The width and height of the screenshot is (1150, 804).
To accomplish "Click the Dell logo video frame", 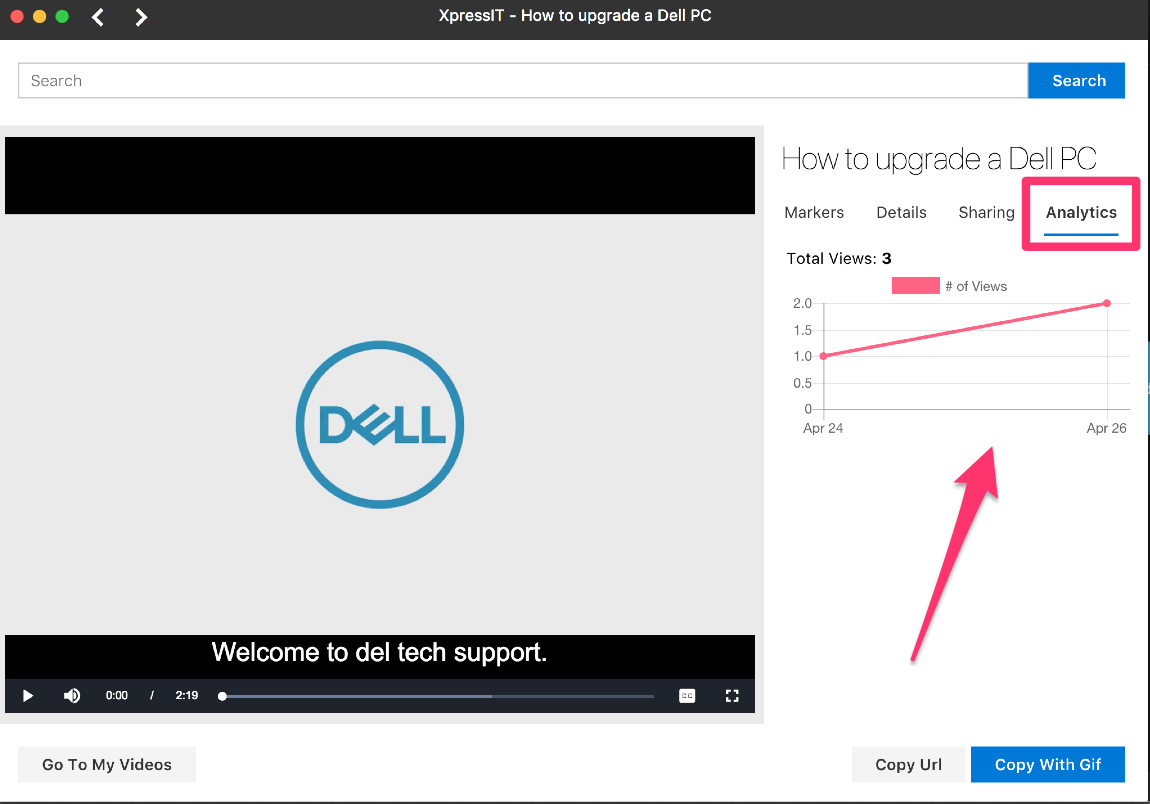I will 380,425.
